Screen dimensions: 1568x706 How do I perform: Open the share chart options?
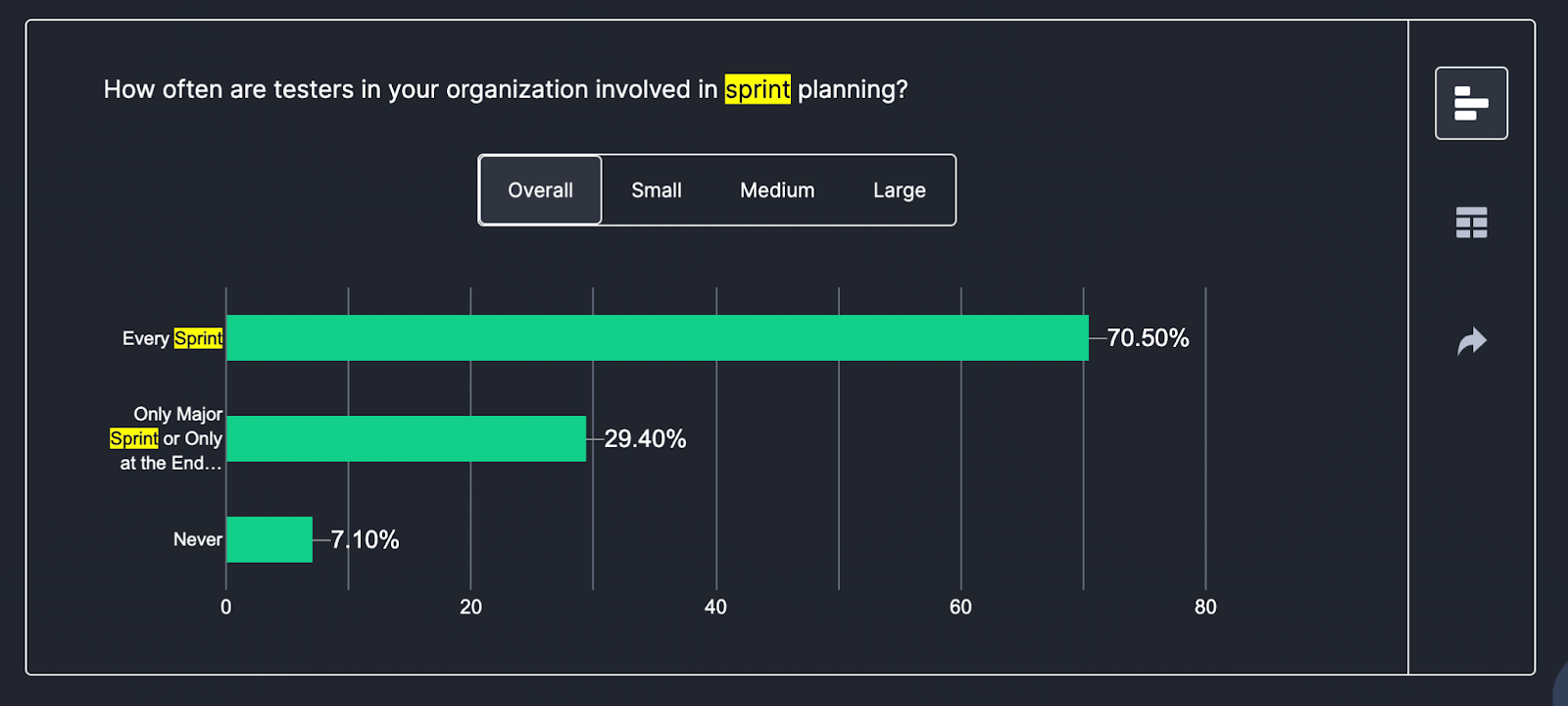[1471, 340]
